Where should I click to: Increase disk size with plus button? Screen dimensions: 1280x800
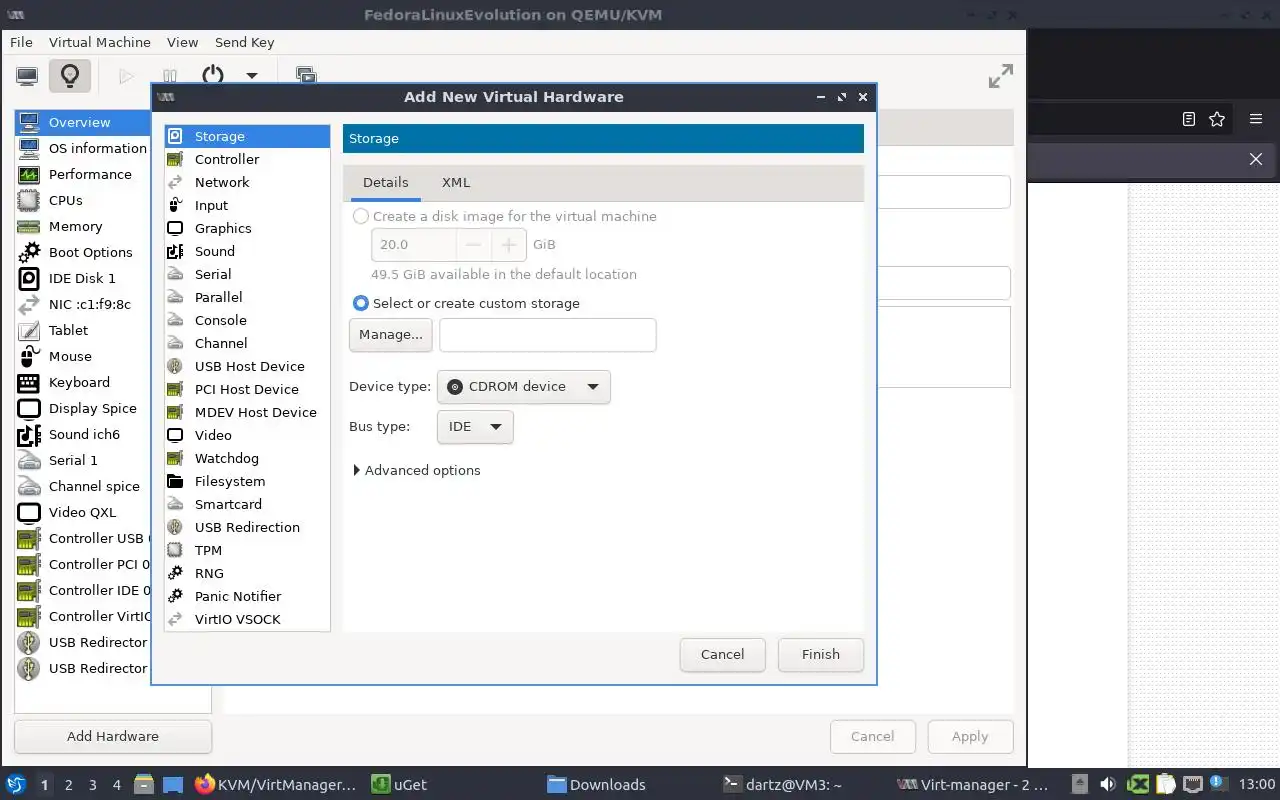coord(508,244)
